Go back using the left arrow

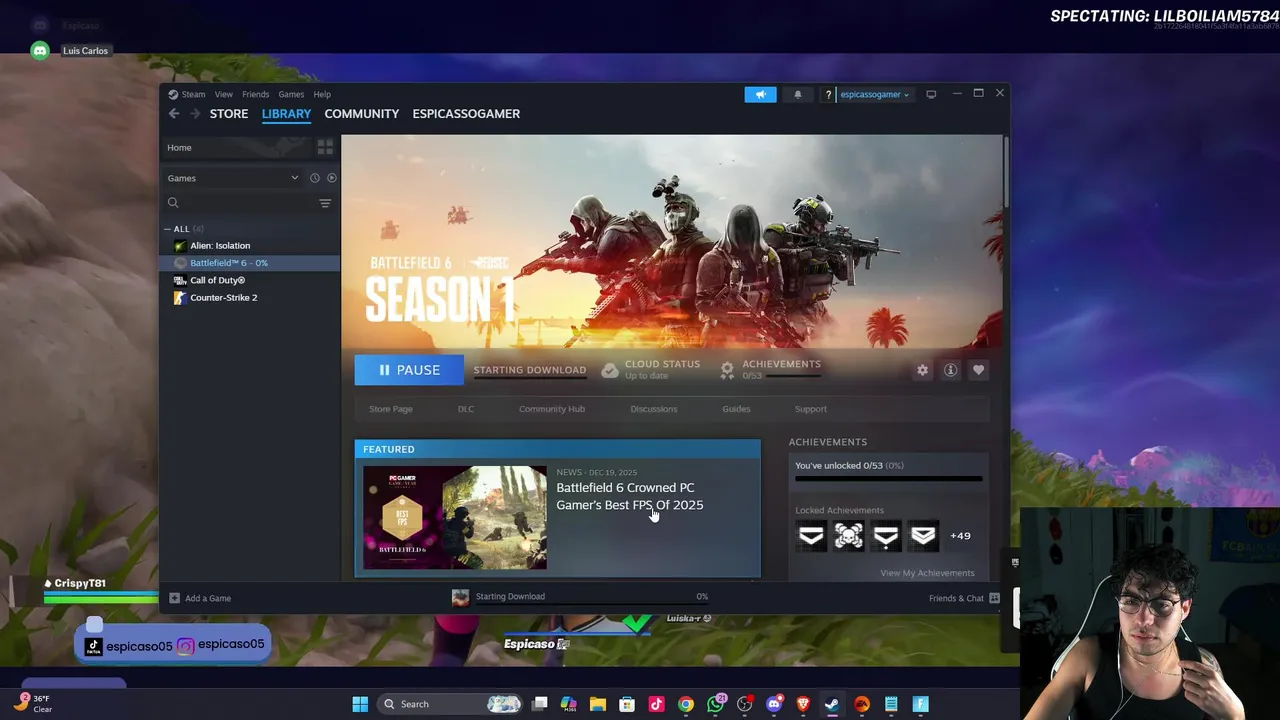(174, 114)
